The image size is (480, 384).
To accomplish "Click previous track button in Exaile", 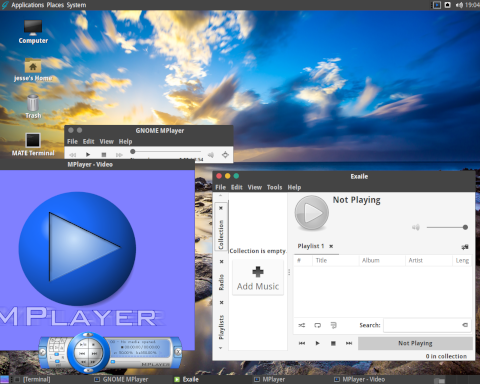I will (x=302, y=343).
